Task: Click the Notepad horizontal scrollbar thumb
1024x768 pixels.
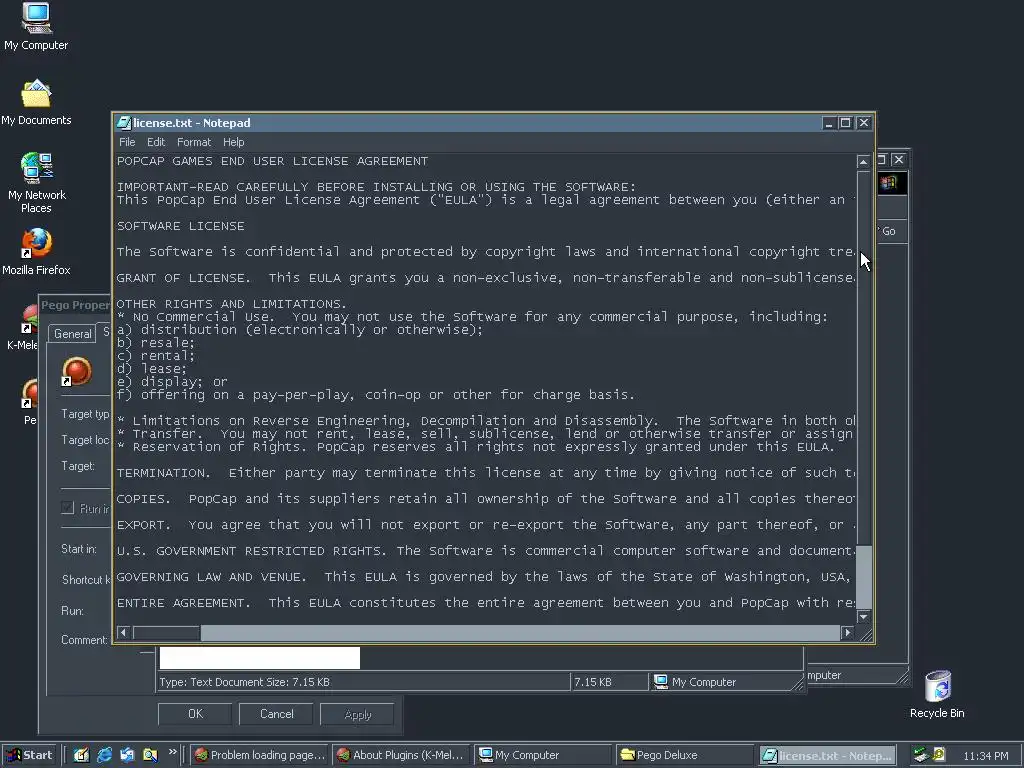Action: (167, 632)
